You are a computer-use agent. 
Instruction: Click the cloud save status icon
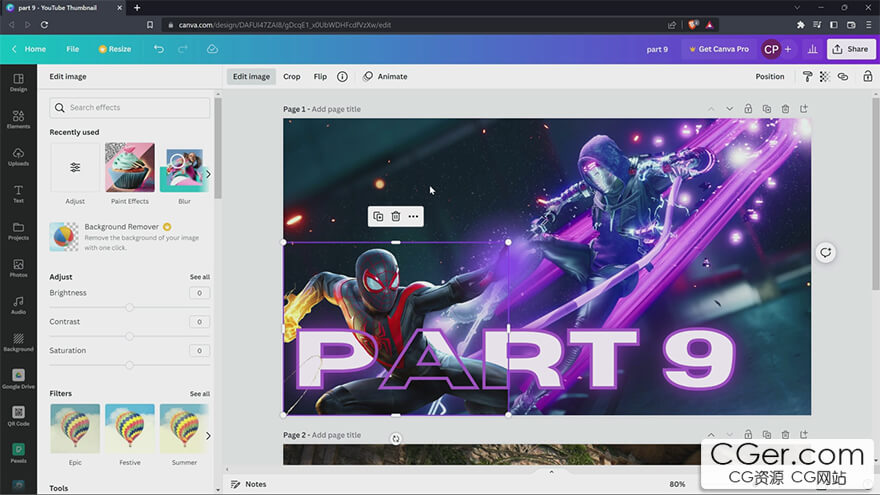[212, 49]
